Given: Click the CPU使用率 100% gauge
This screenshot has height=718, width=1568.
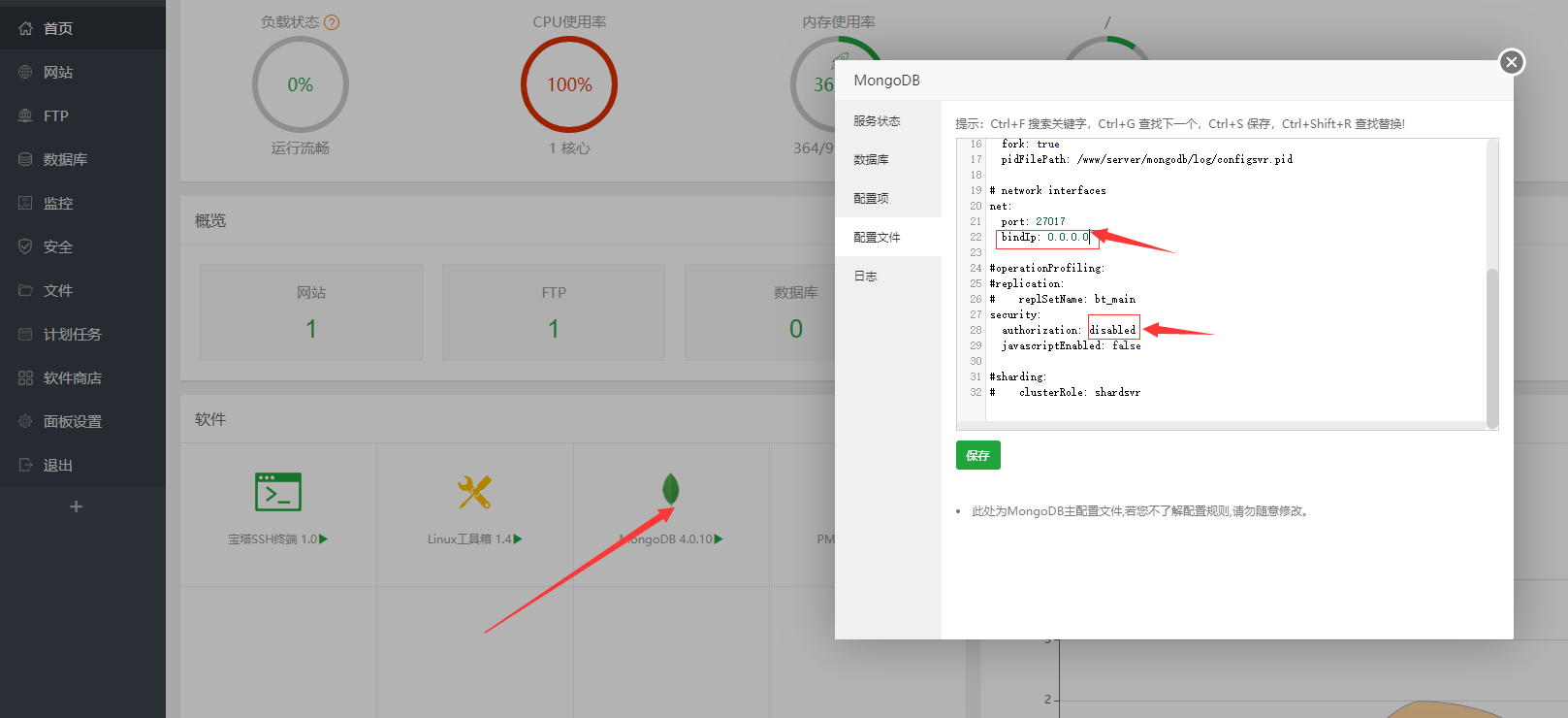Looking at the screenshot, I should click(x=569, y=84).
